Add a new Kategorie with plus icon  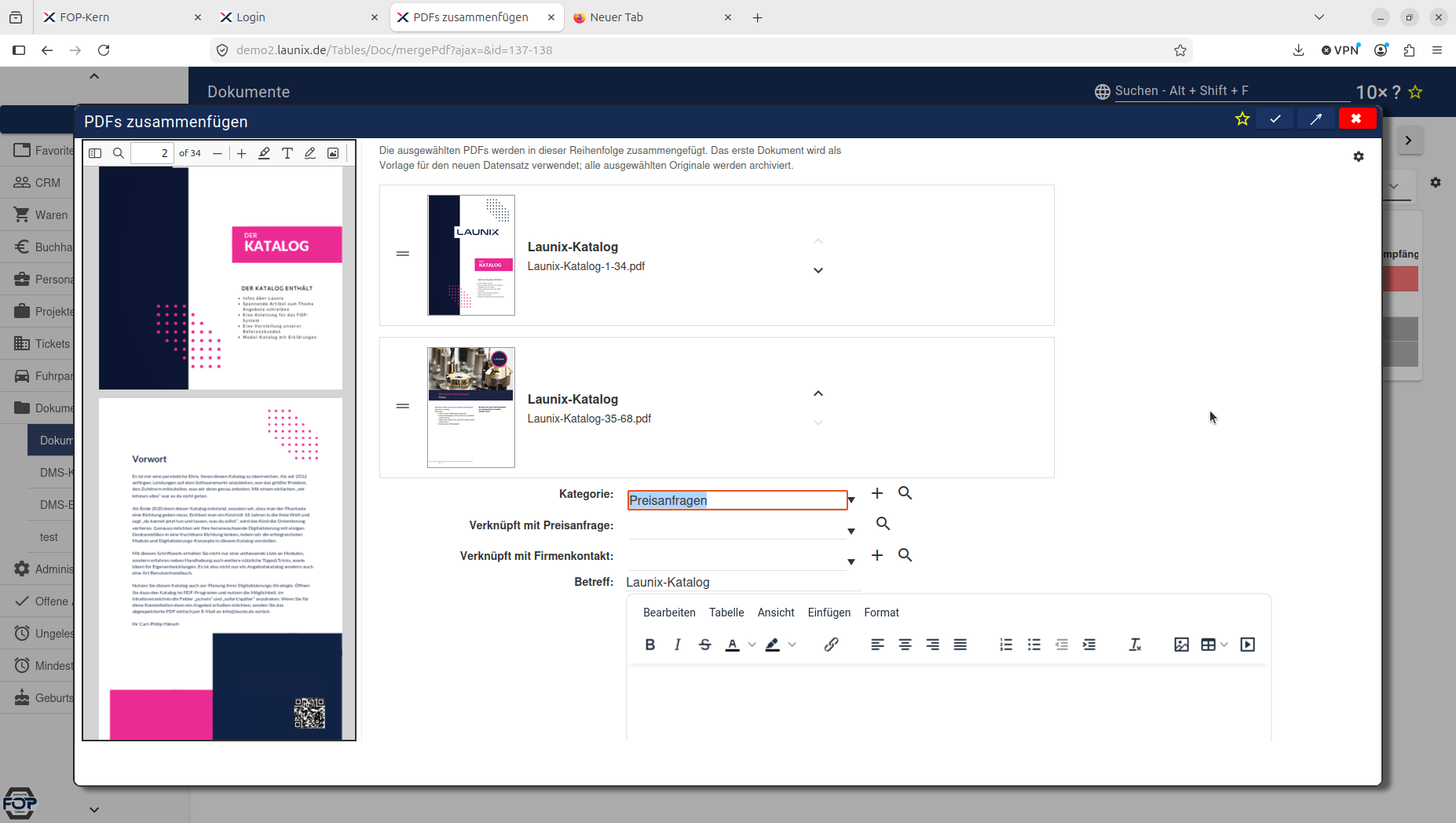coord(877,493)
